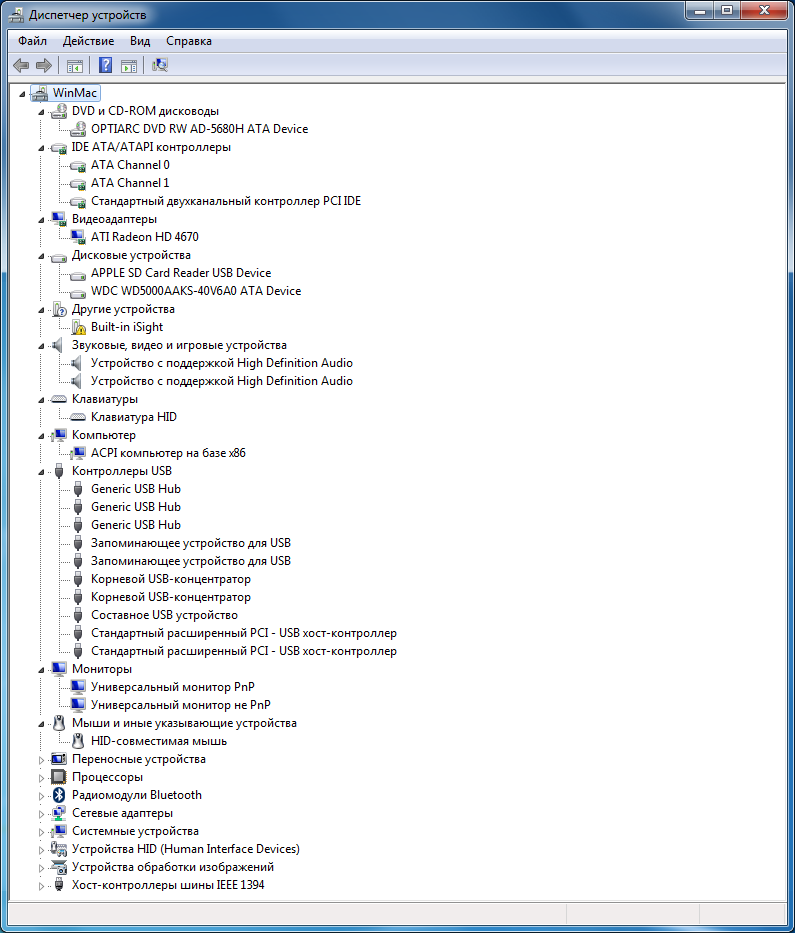Screen dimensions: 795x933
Task: Click the Other devices category icon
Action: tap(59, 309)
